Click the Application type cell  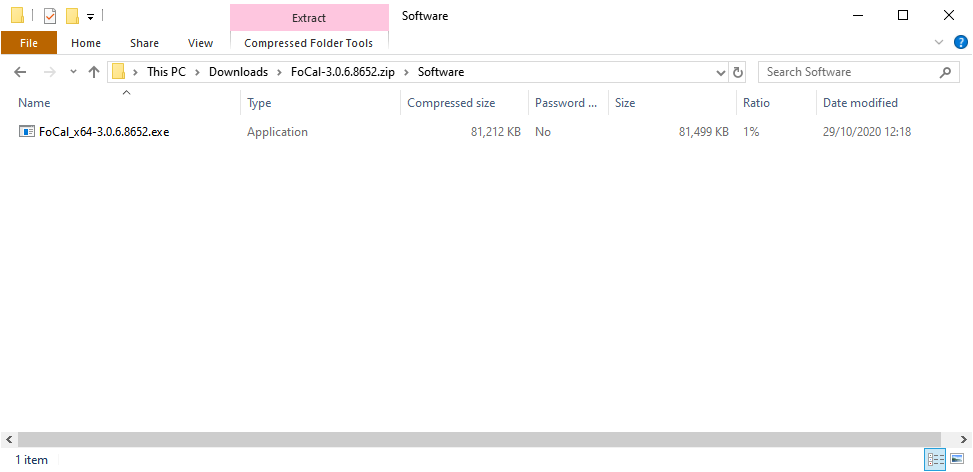pos(277,131)
